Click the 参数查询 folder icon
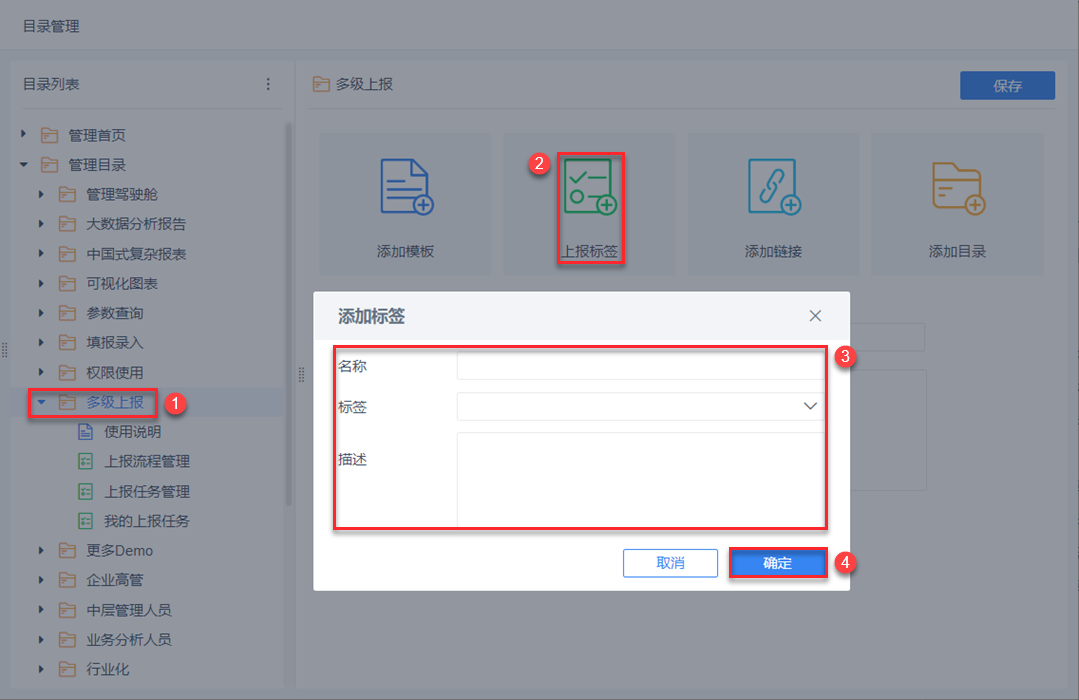Viewport: 1079px width, 700px height. 67,313
